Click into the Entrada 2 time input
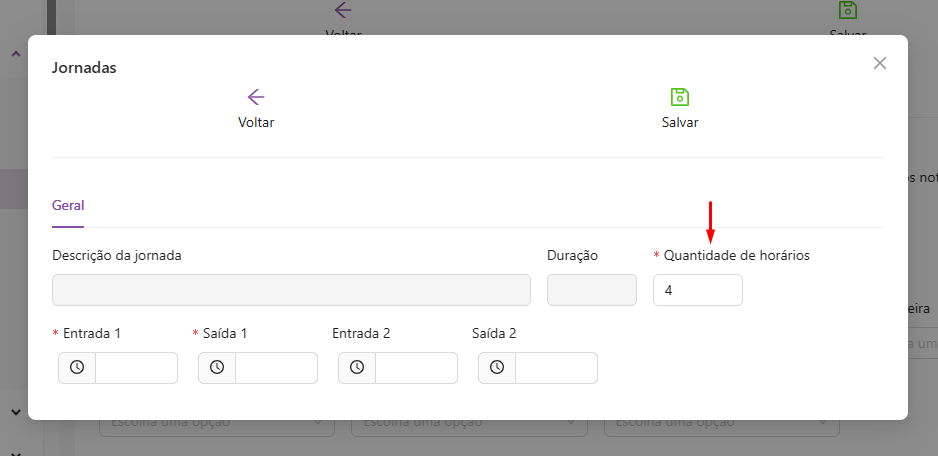This screenshot has width=938, height=456. [416, 368]
